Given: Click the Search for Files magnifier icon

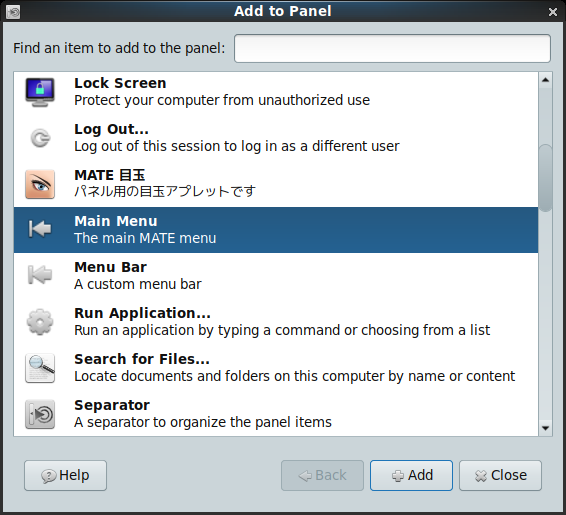Looking at the screenshot, I should click(x=40, y=368).
